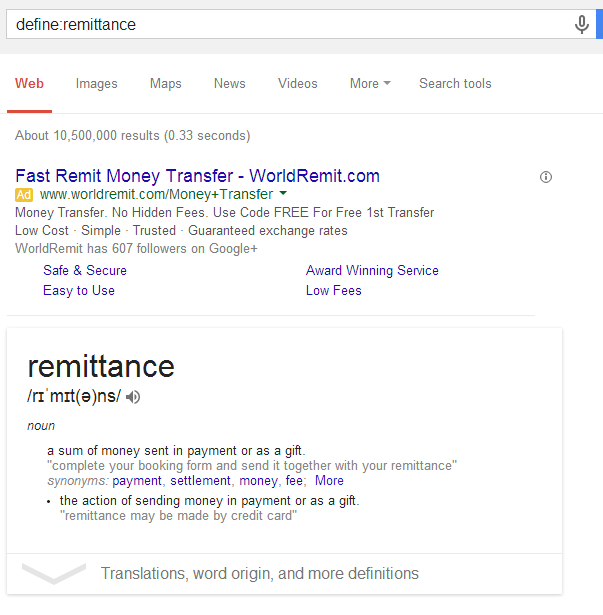Click the blue search button edge
Viewport: 603px width, 615px height.
point(599,24)
